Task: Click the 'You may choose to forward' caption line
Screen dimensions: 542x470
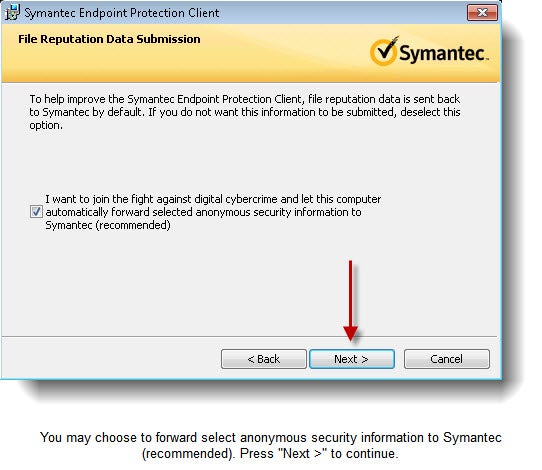Action: click(271, 438)
